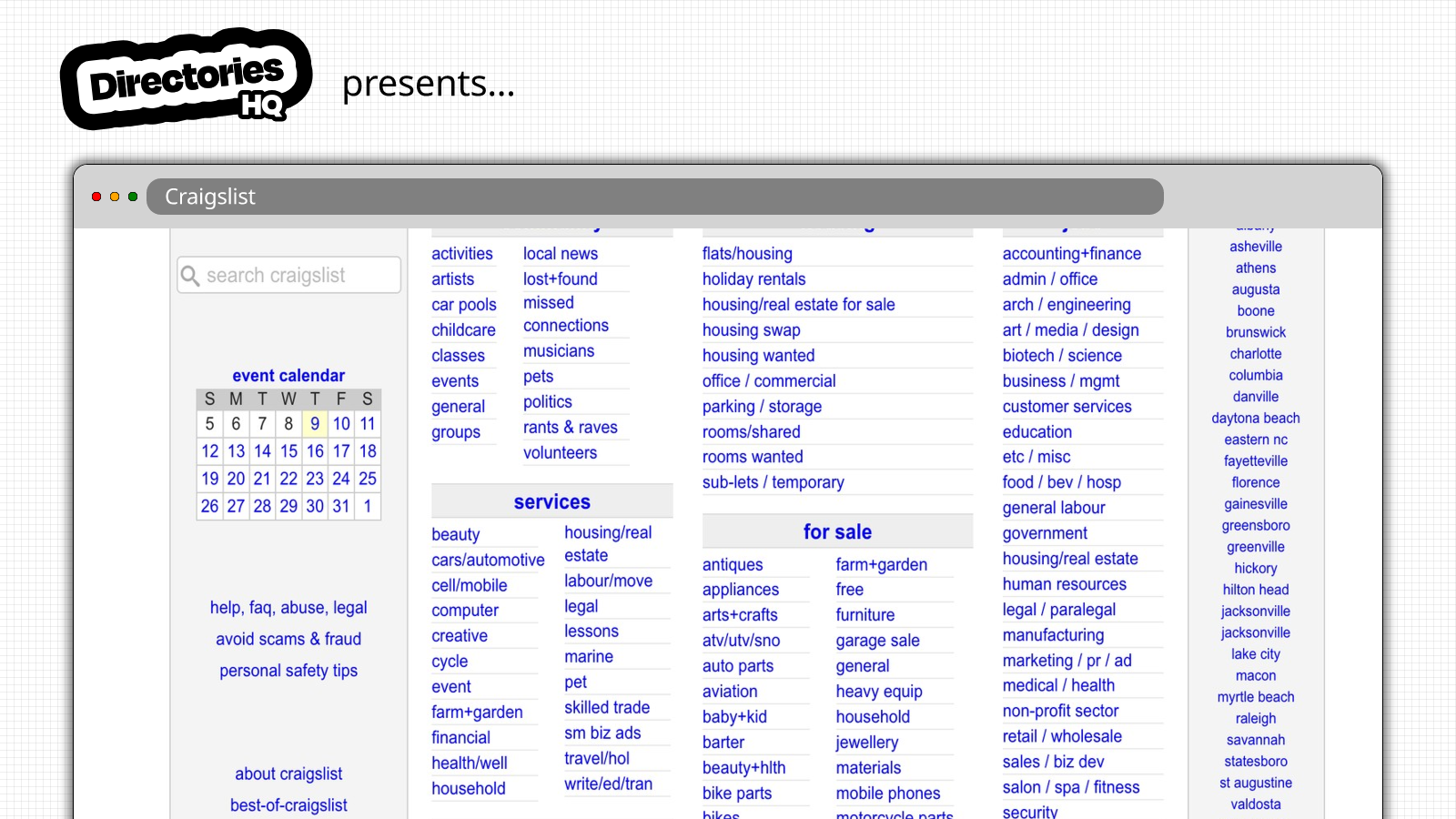Open beauty services link
1456x819 pixels.
click(456, 535)
